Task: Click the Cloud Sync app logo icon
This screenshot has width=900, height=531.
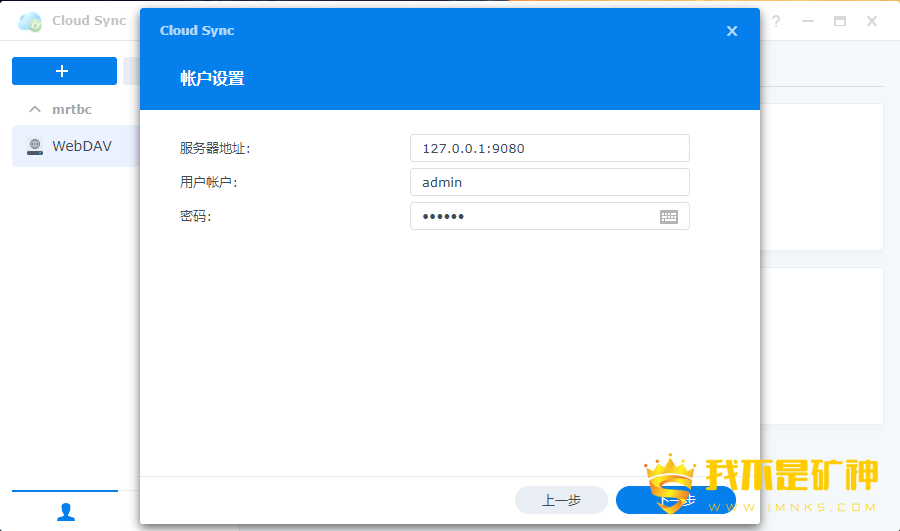Action: coord(30,21)
